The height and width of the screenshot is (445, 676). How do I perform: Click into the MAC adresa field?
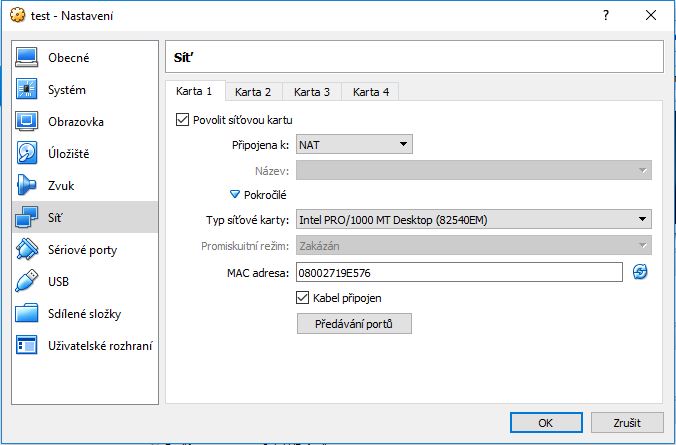click(x=459, y=272)
